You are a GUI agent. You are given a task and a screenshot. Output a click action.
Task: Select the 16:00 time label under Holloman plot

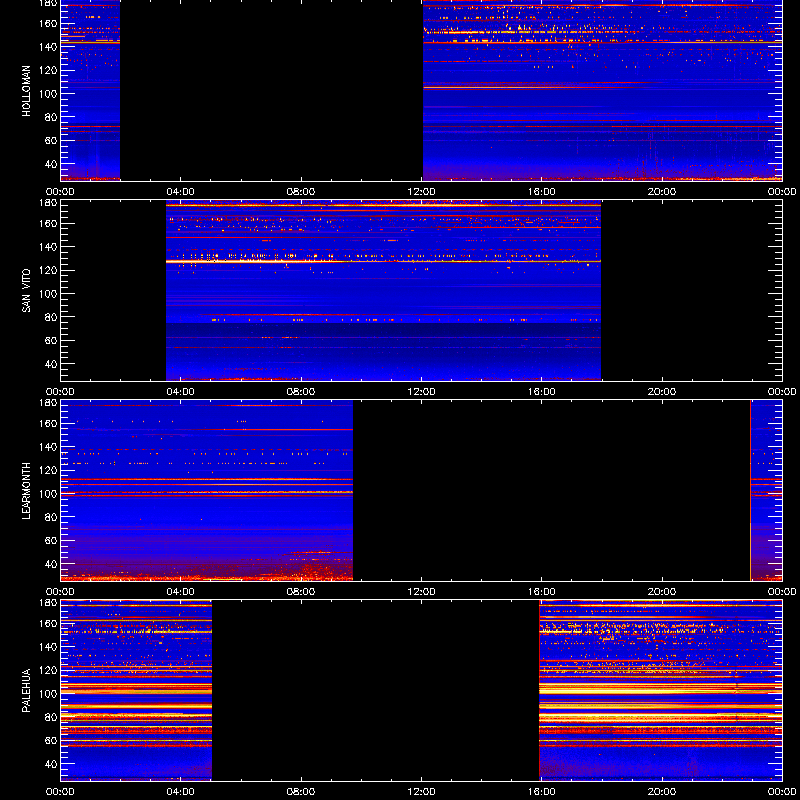(541, 192)
